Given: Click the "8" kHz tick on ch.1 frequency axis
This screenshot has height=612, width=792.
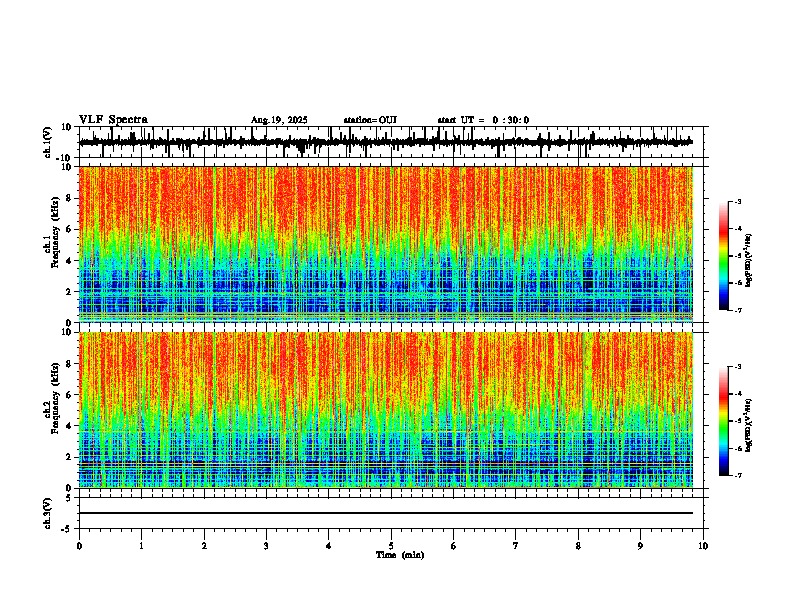Looking at the screenshot, I should 70,198.
